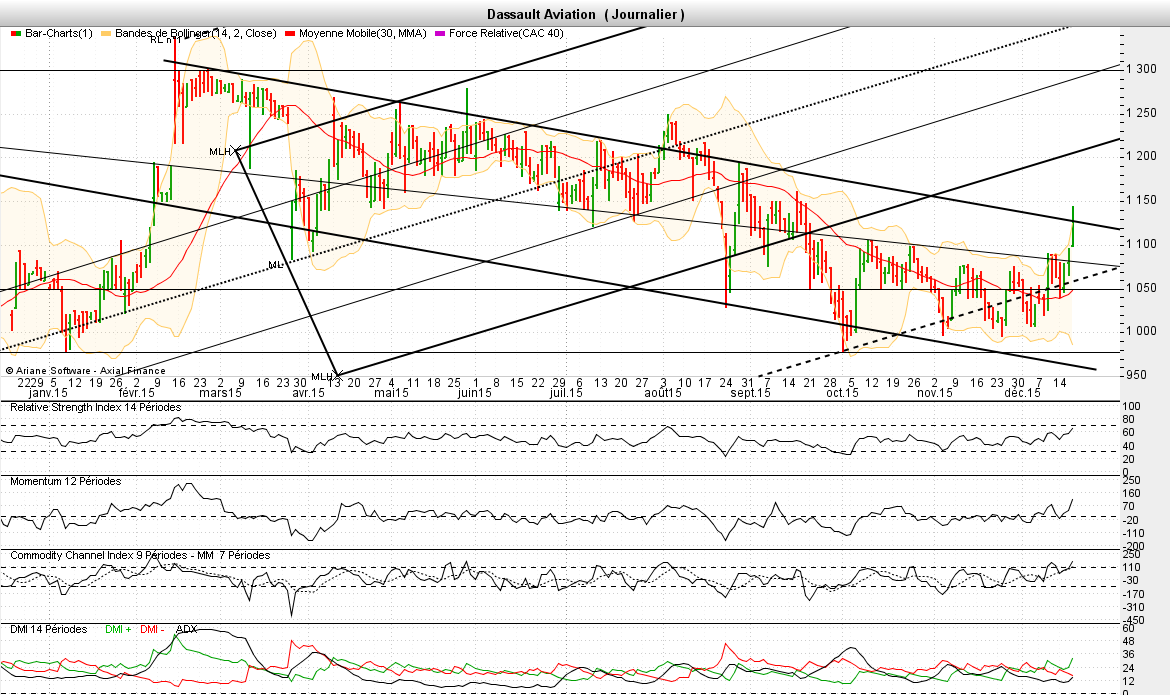This screenshot has height=695, width=1170.
Task: Click the Moyenne Mobile red legend swatch
Action: pyautogui.click(x=290, y=34)
